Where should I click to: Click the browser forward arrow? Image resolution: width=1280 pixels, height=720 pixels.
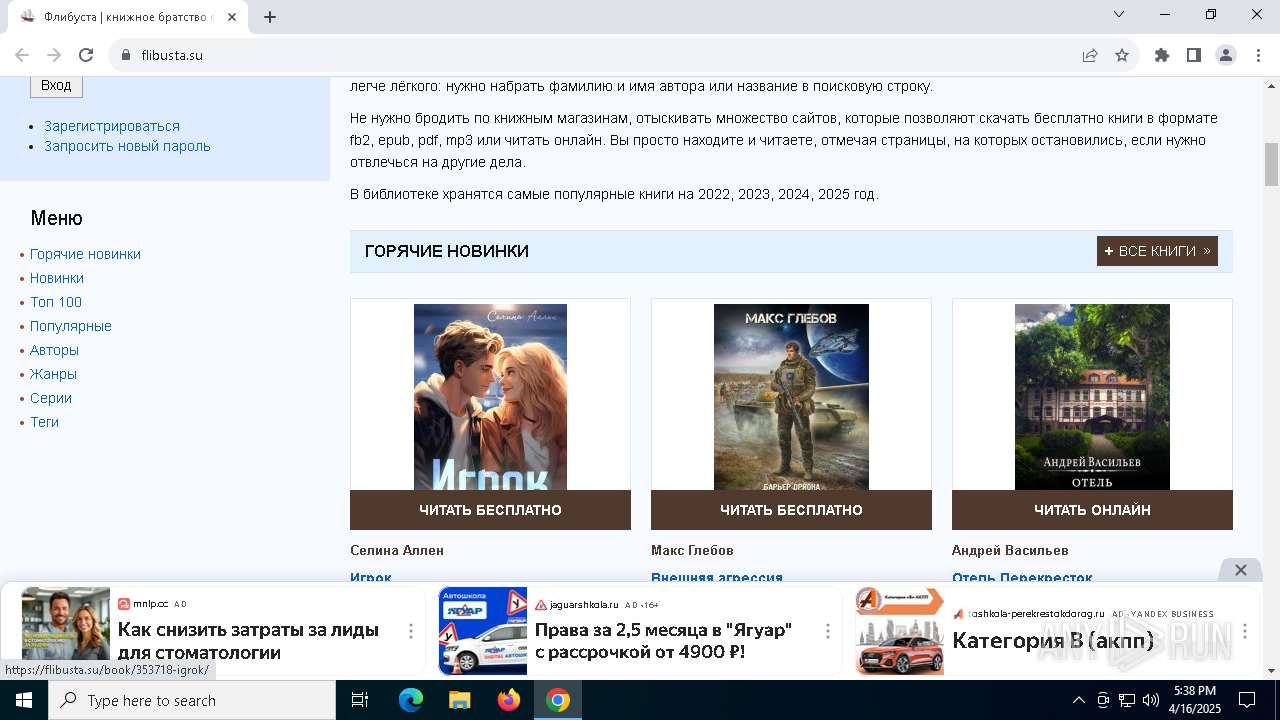54,55
